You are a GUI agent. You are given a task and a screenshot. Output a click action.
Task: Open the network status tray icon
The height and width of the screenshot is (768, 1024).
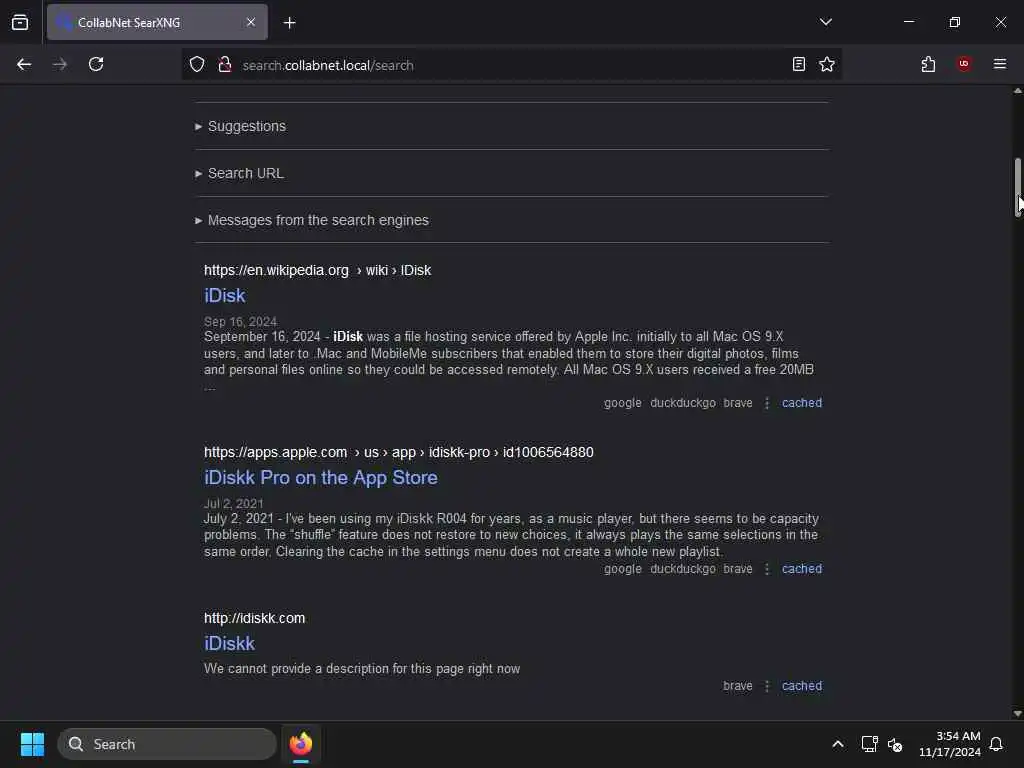(x=869, y=744)
